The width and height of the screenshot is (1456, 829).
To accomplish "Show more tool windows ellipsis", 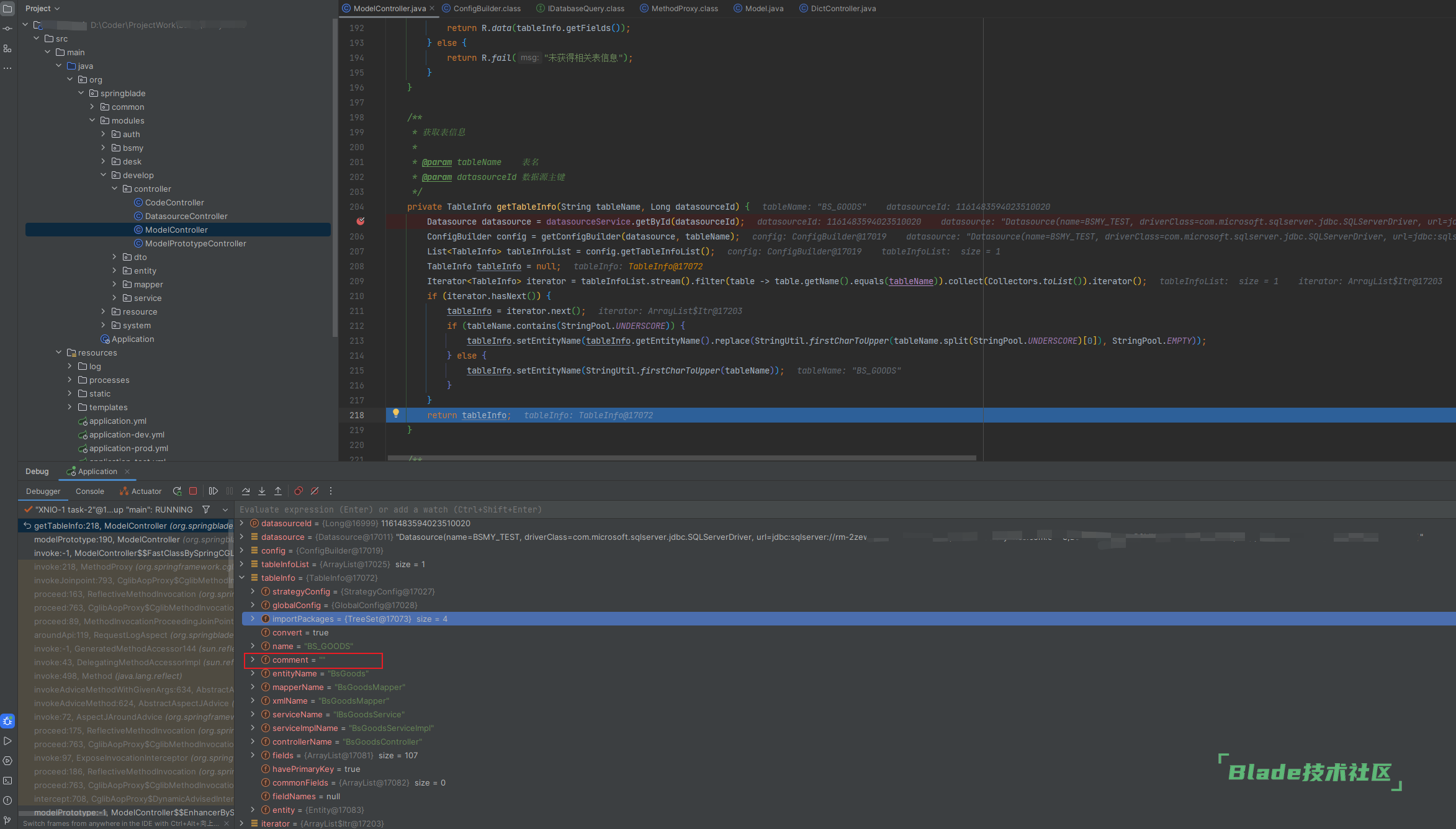I will [x=7, y=68].
